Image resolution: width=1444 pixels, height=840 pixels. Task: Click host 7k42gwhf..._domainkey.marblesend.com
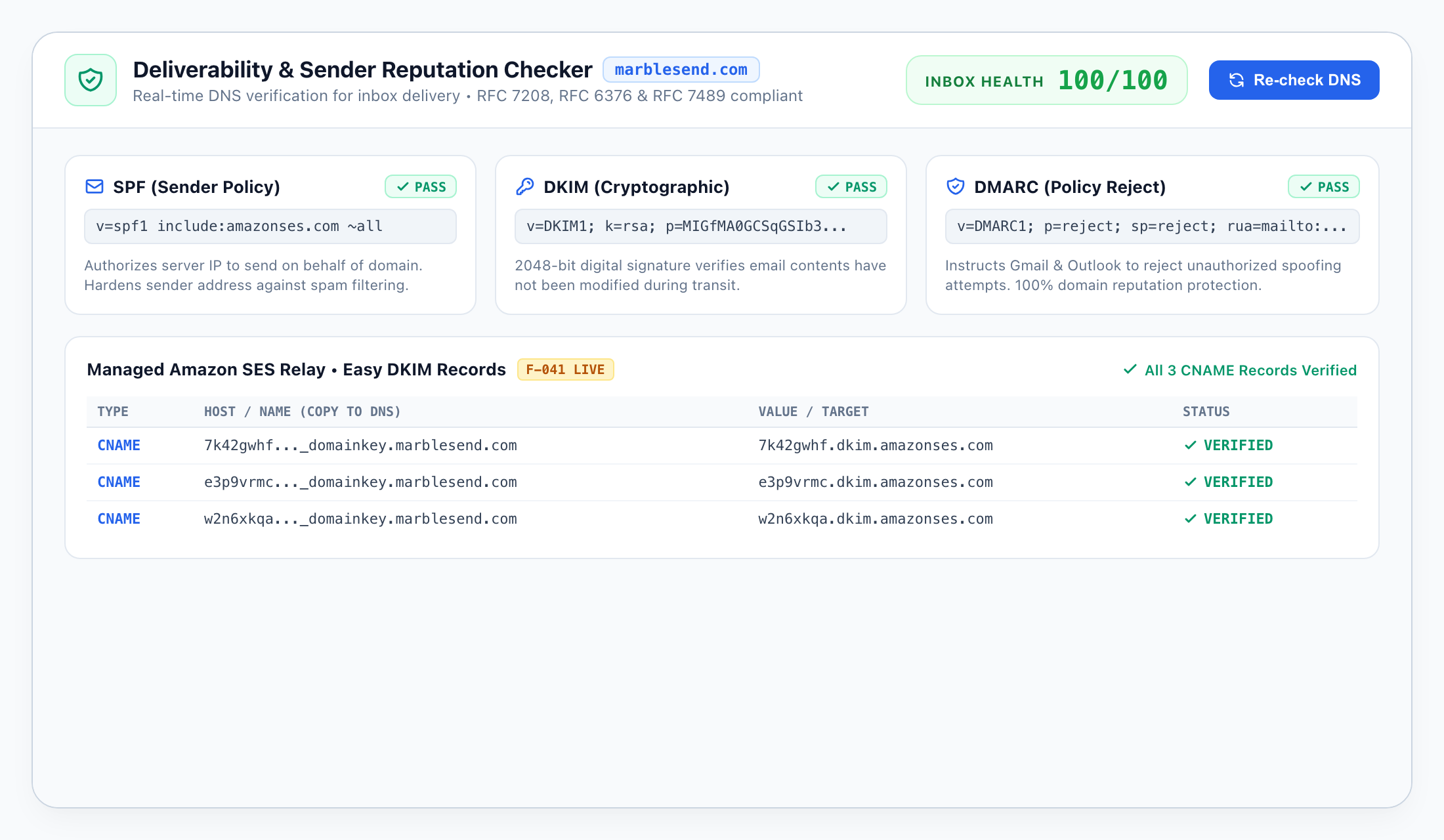(360, 446)
